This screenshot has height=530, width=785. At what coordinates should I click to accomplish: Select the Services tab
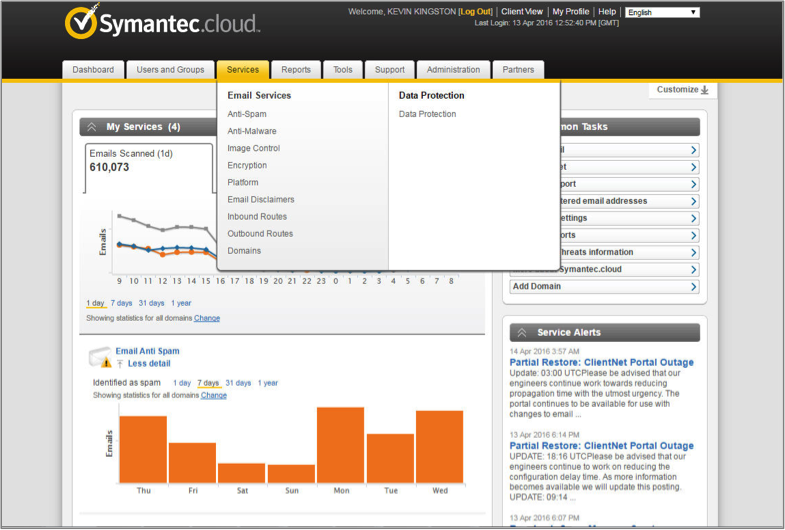243,70
